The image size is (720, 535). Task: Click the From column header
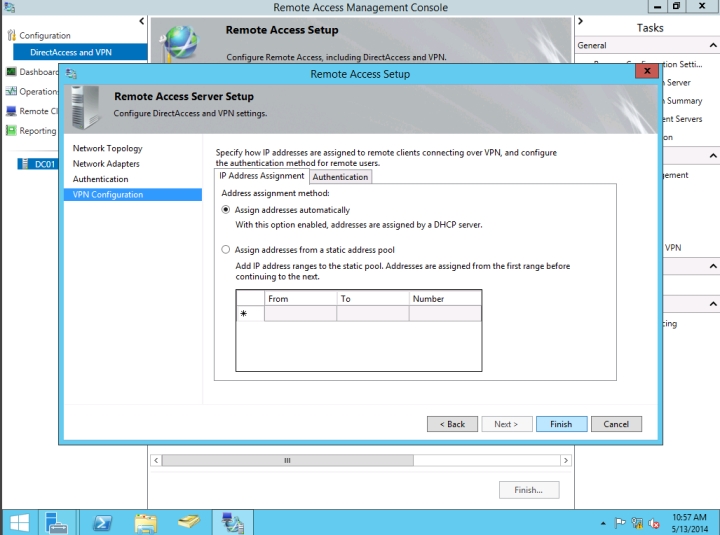click(300, 298)
